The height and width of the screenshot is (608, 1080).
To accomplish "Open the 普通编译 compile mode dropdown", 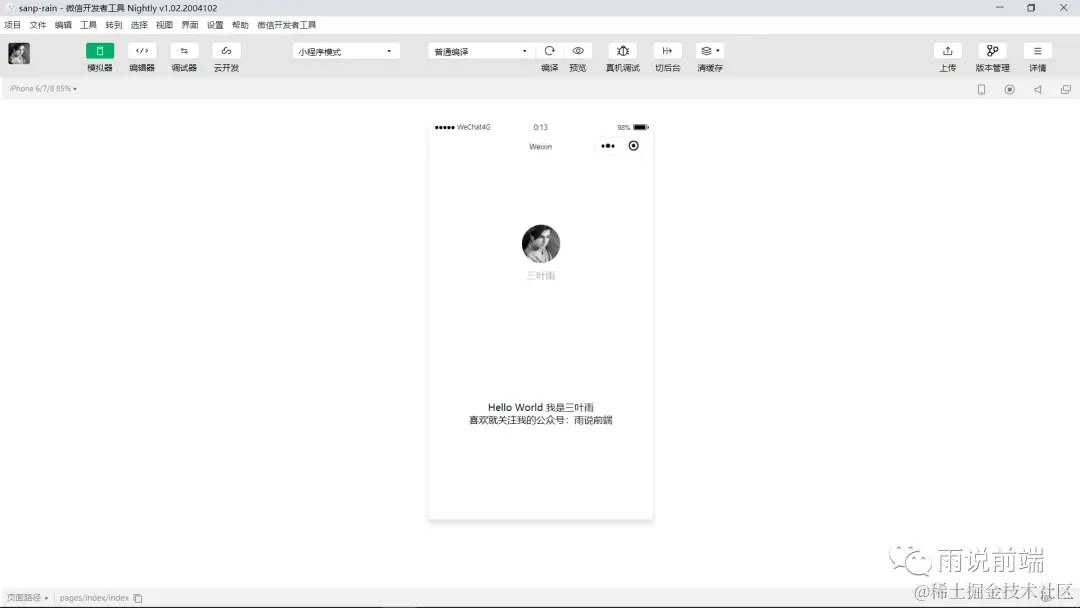I will (478, 50).
